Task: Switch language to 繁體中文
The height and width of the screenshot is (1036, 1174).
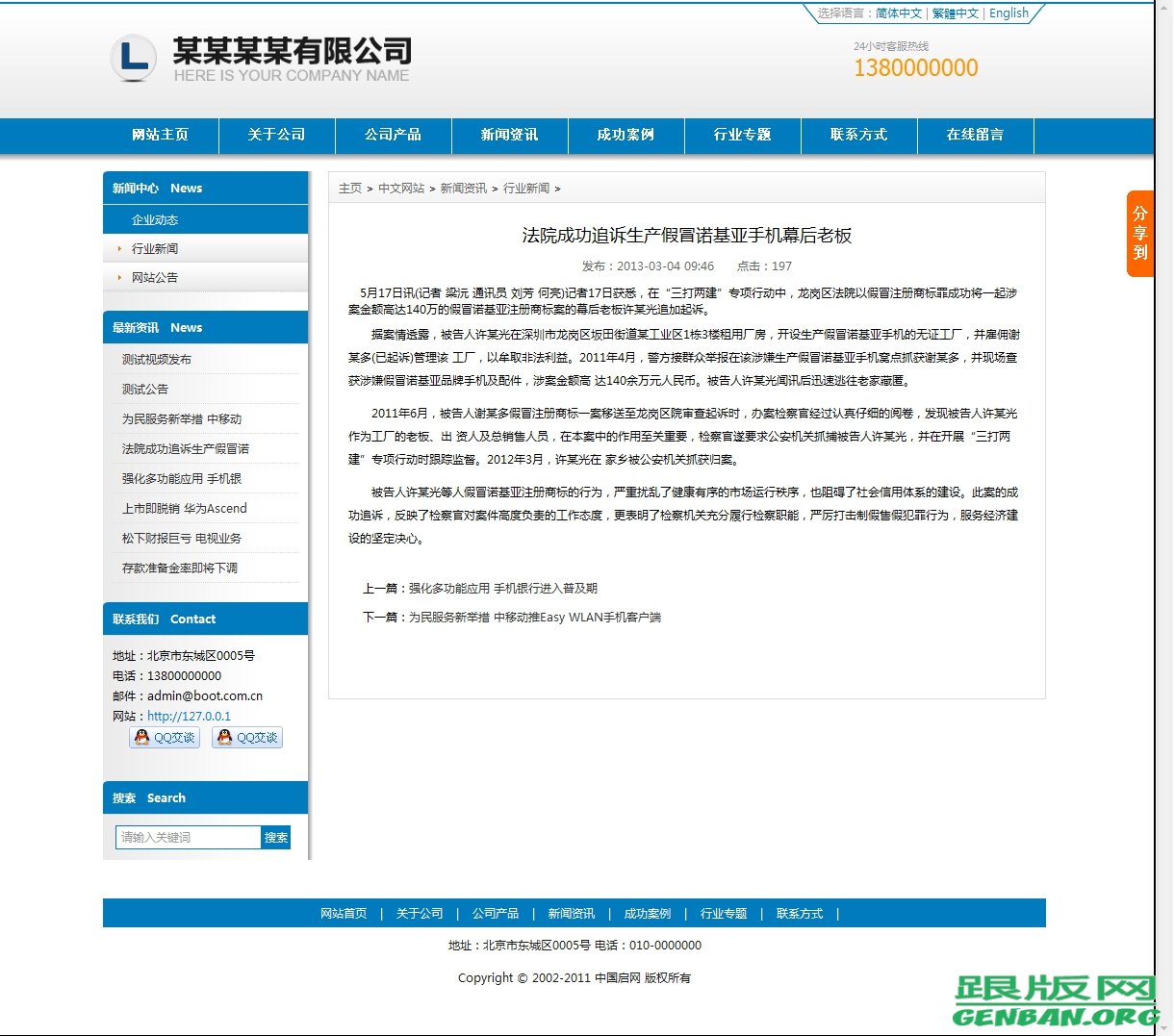Action: pyautogui.click(x=954, y=13)
